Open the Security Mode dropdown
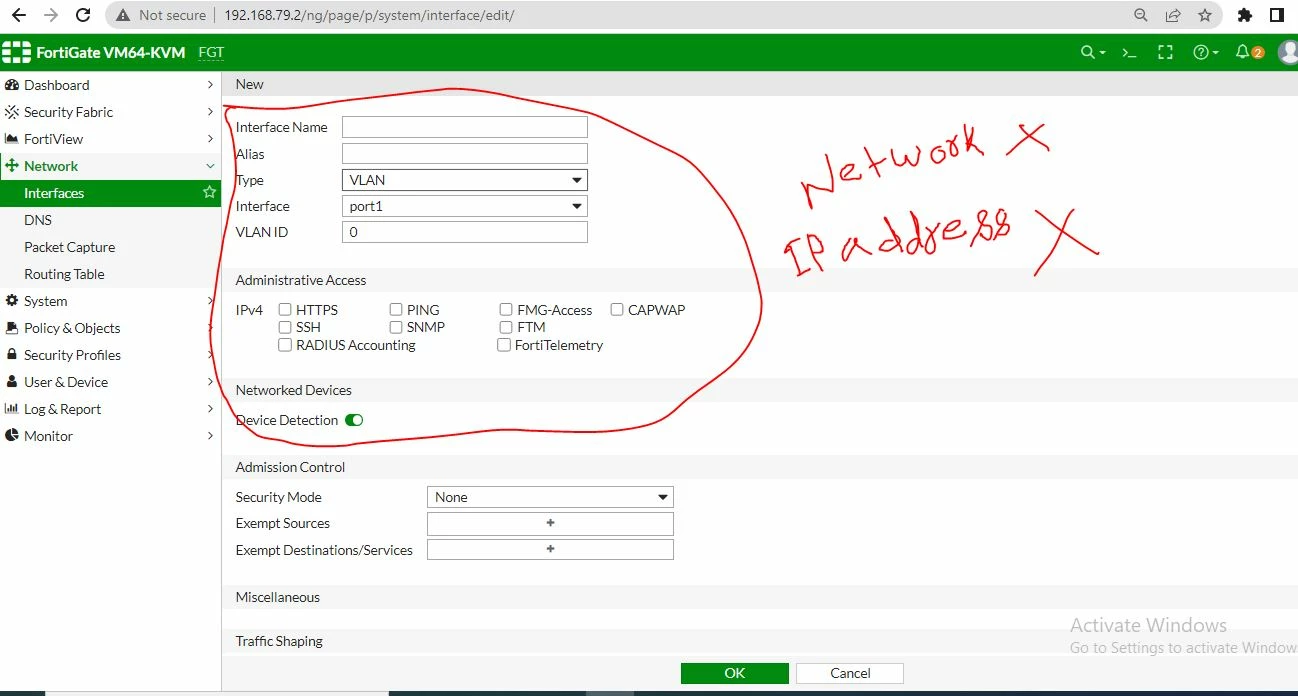Viewport: 1298px width, 696px height. (x=550, y=497)
